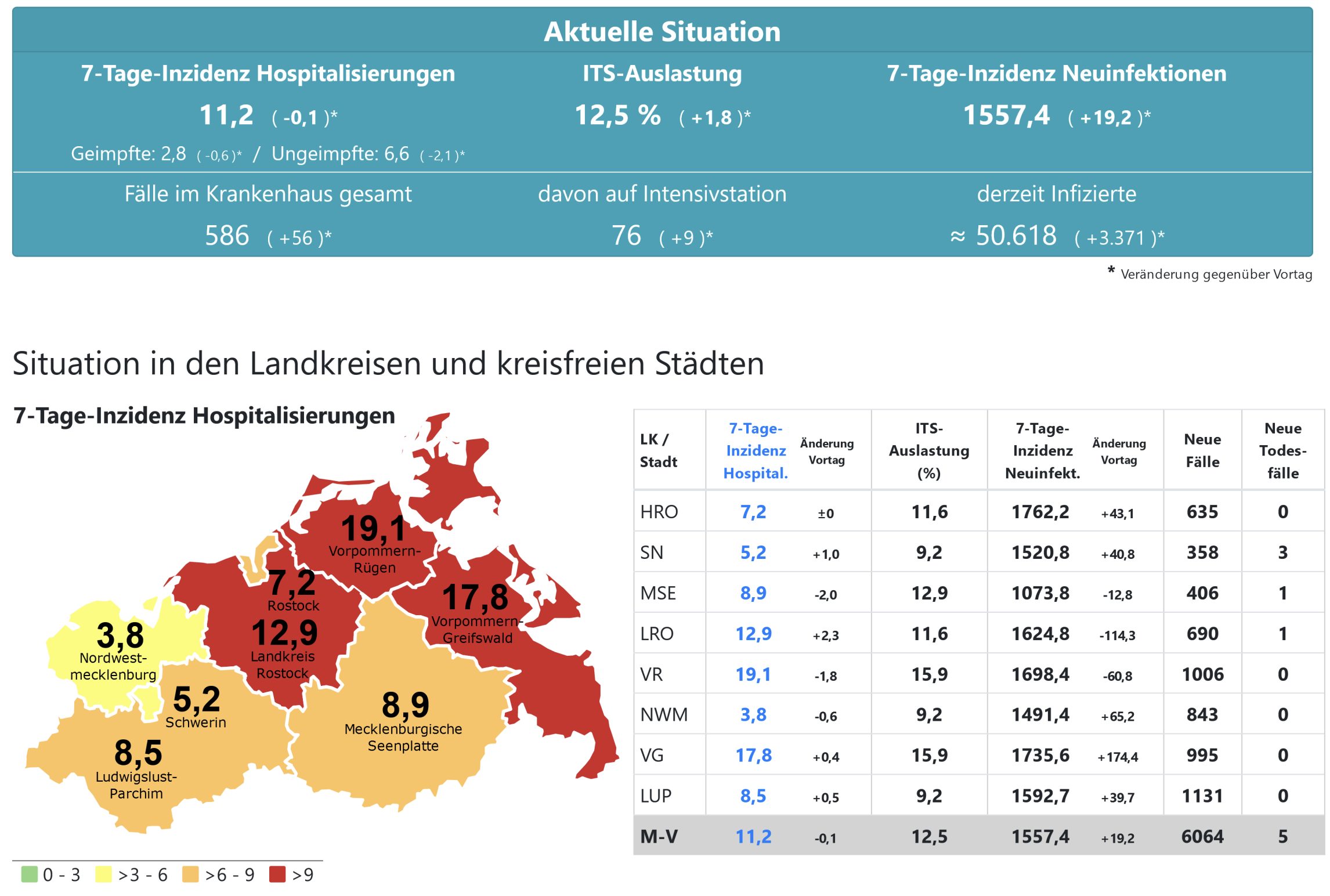Click the Neue Todesfälle column header
This screenshot has height=896, width=1330.
click(1282, 450)
